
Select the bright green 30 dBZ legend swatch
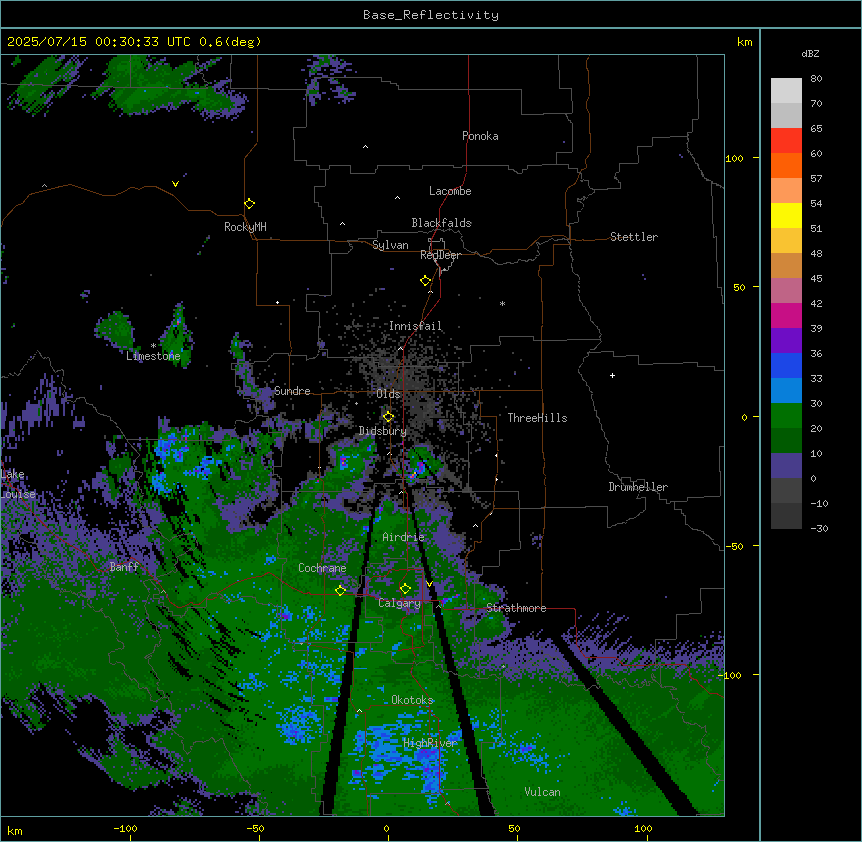click(786, 416)
